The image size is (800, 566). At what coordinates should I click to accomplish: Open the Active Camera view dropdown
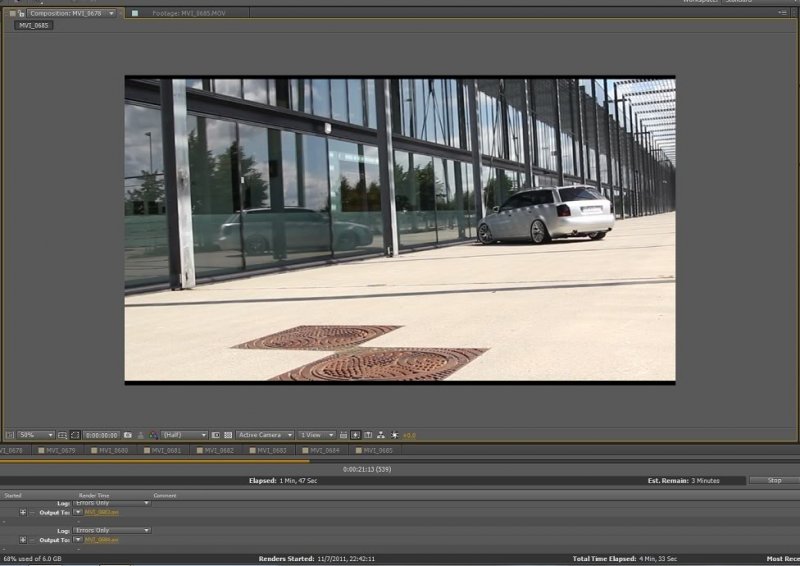[x=265, y=436]
